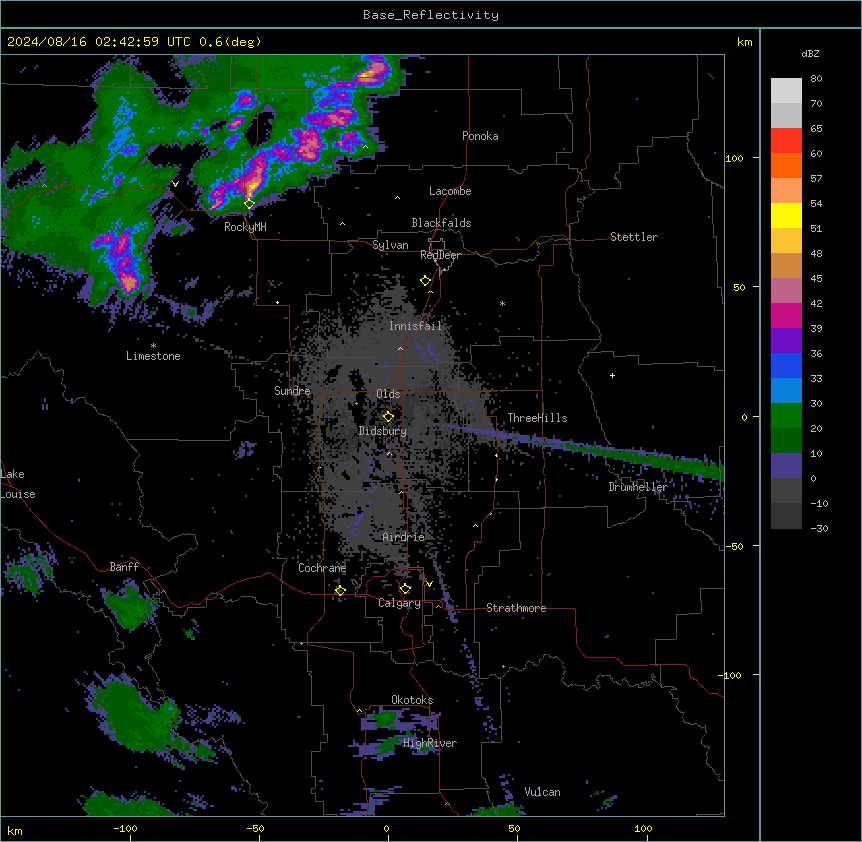
Task: Click the yellow diamond marker above Calgary label
Action: click(x=405, y=589)
